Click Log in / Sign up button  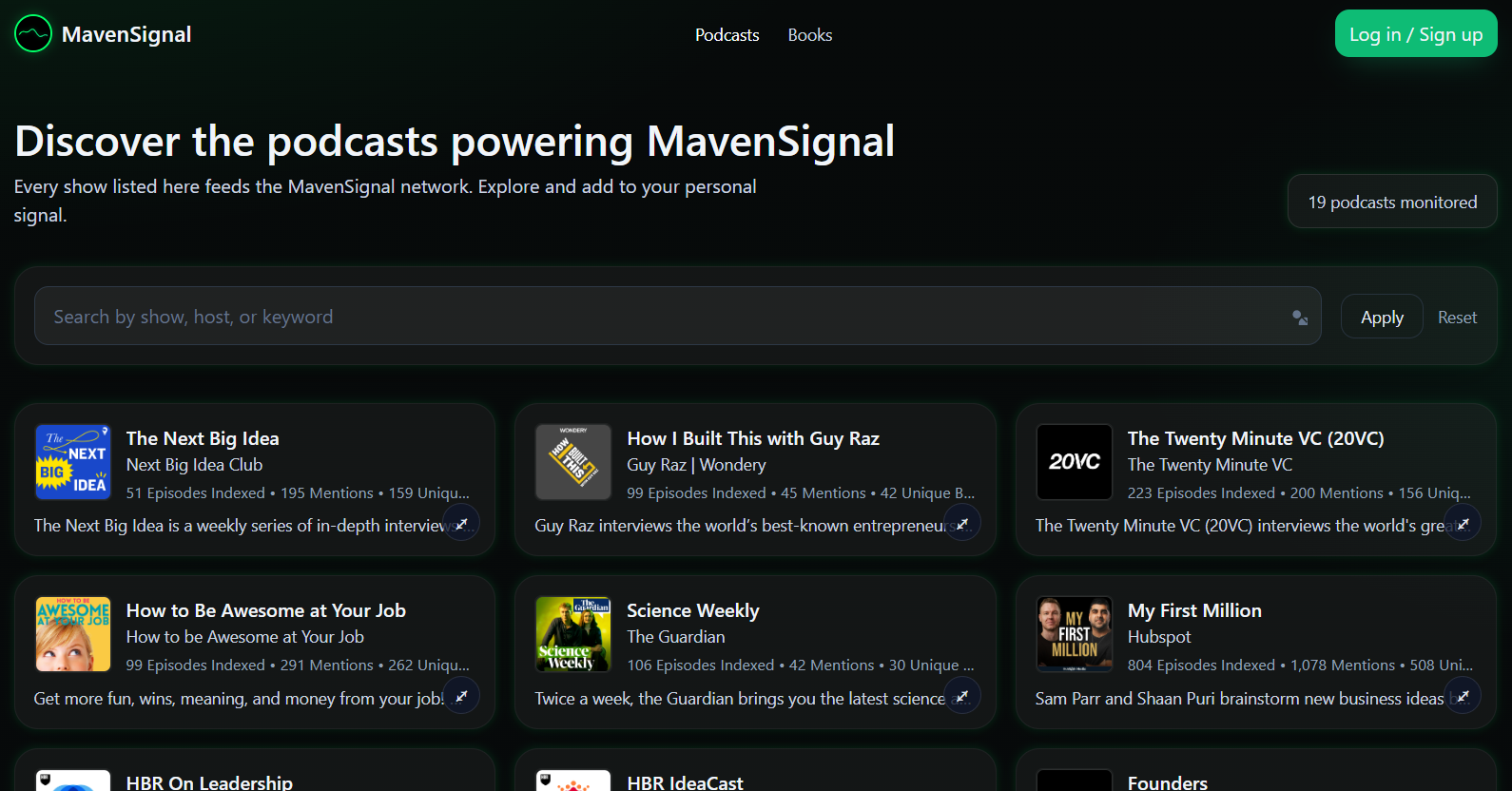(x=1416, y=33)
